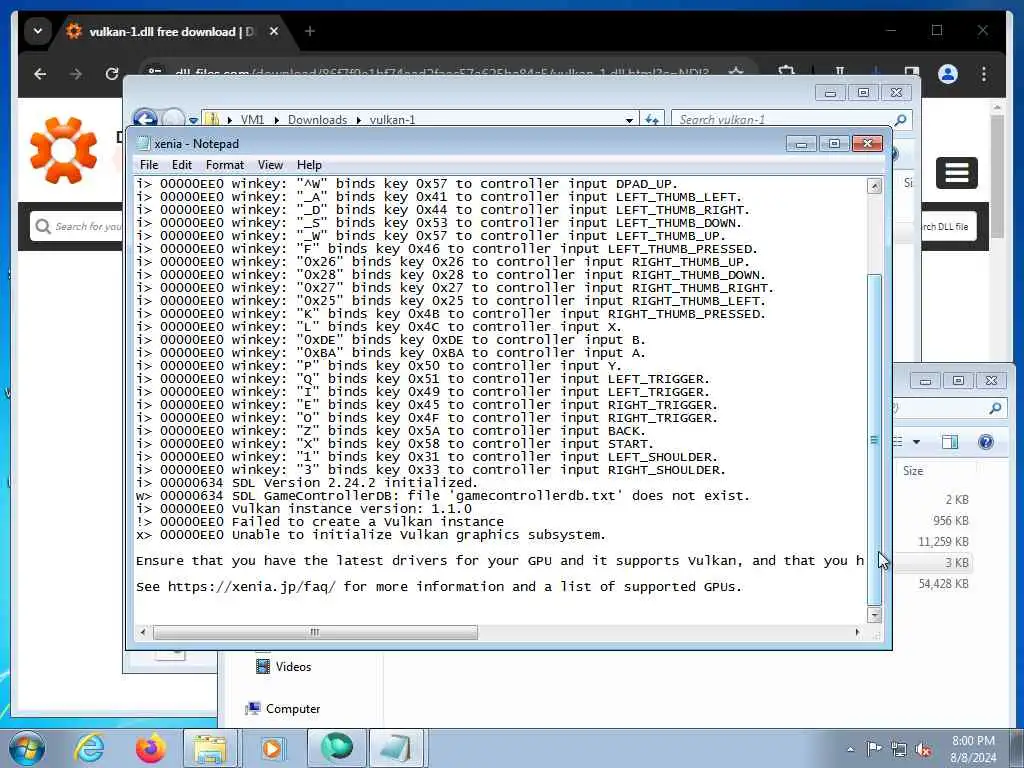The image size is (1024, 768).
Task: Open the Notepad Format menu
Action: [225, 165]
